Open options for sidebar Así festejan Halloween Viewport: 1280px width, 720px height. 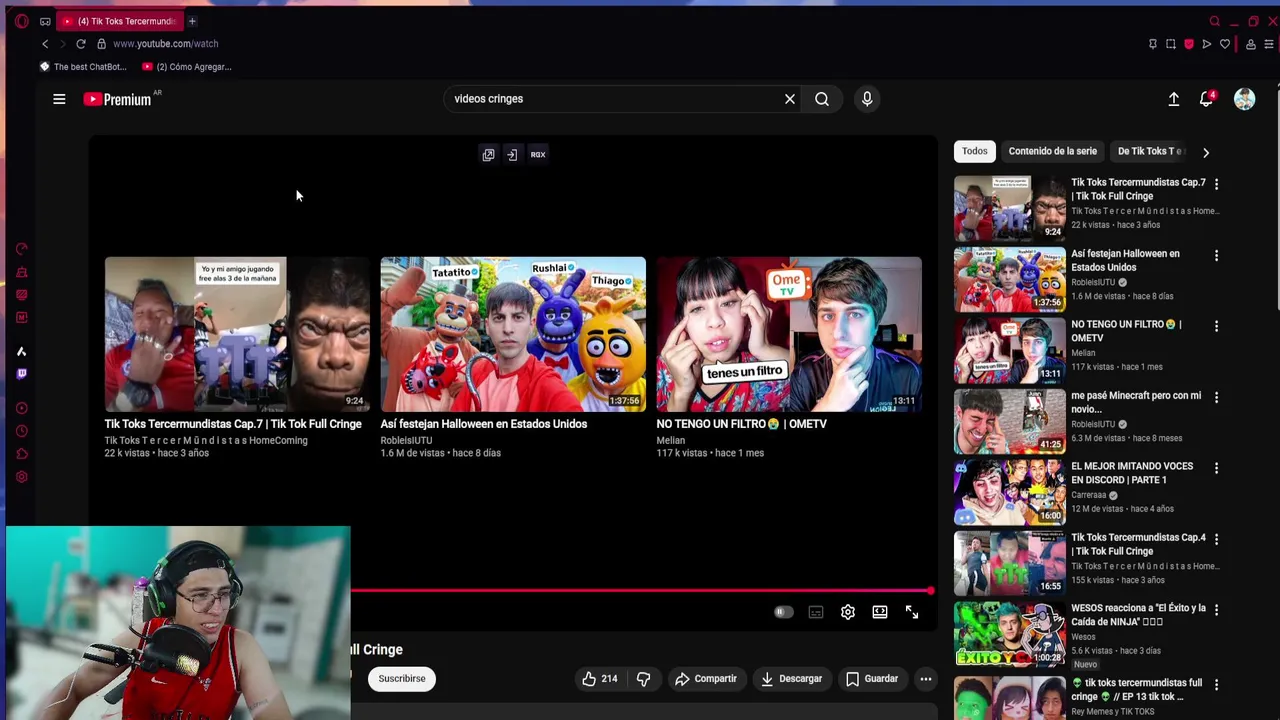tap(1216, 255)
